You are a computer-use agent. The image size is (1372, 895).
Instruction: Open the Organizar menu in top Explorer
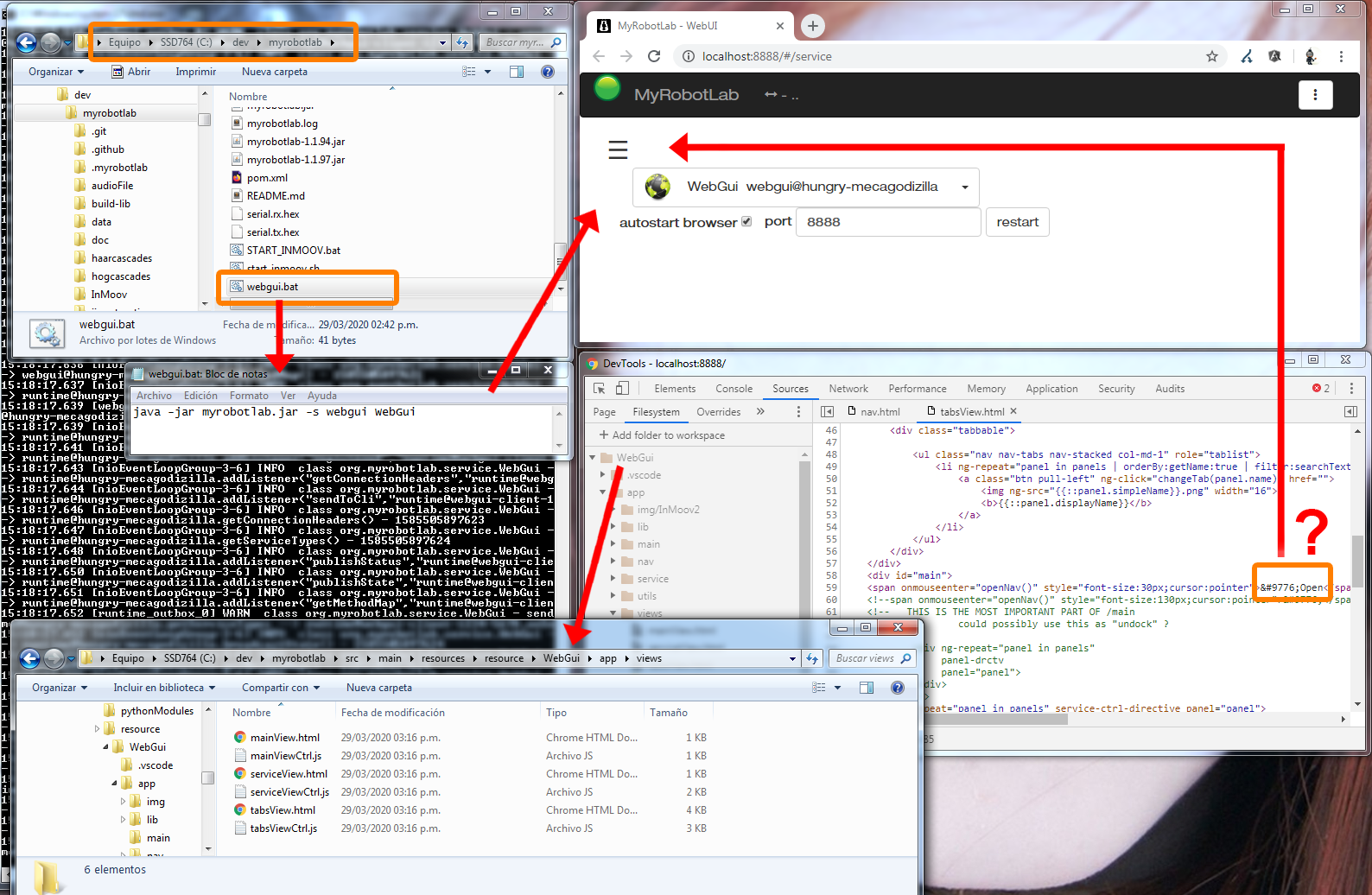[56, 72]
